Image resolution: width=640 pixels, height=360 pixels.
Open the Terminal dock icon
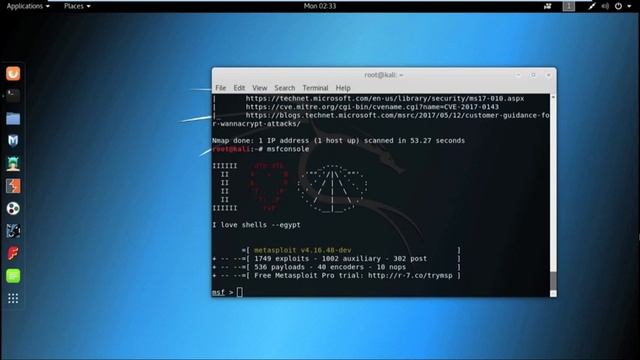pyautogui.click(x=13, y=96)
